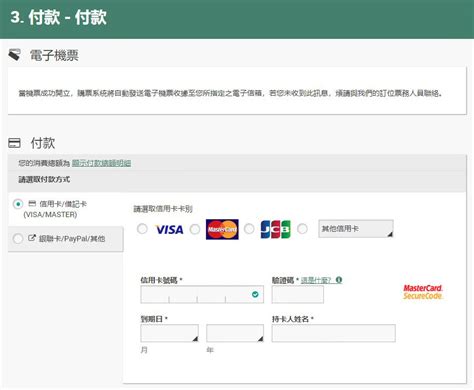Choose the VISA card type radio button
Viewport: 474px width, 390px height.
142,229
